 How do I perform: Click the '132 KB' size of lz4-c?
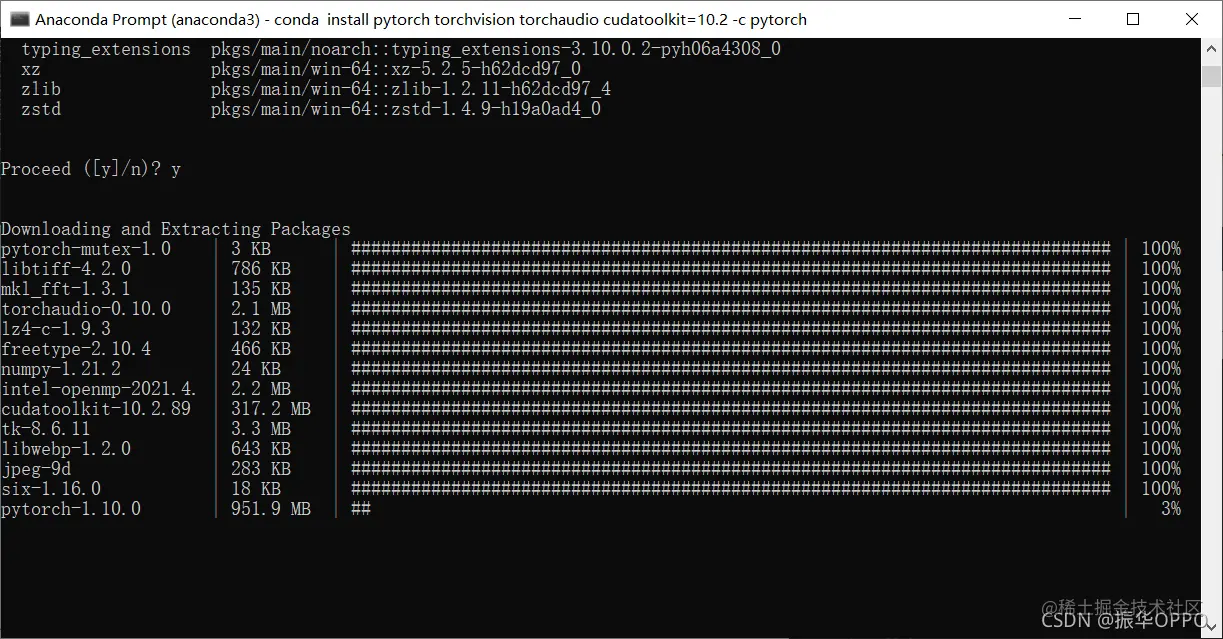tap(261, 329)
